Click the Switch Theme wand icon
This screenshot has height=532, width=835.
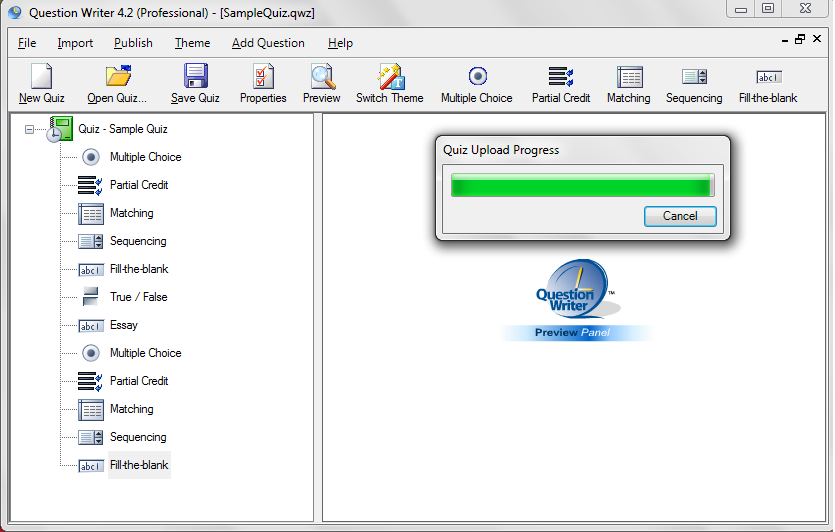coord(391,77)
